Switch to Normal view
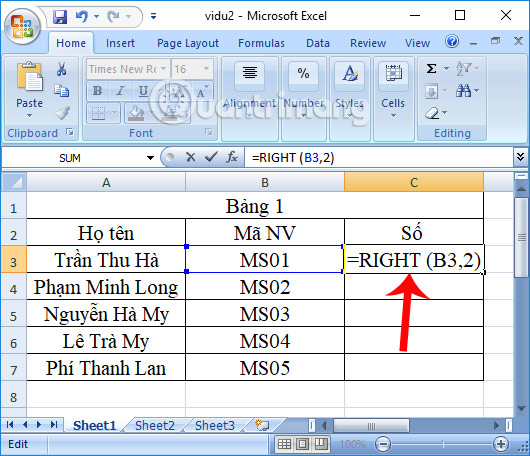The height and width of the screenshot is (456, 530). [x=284, y=444]
